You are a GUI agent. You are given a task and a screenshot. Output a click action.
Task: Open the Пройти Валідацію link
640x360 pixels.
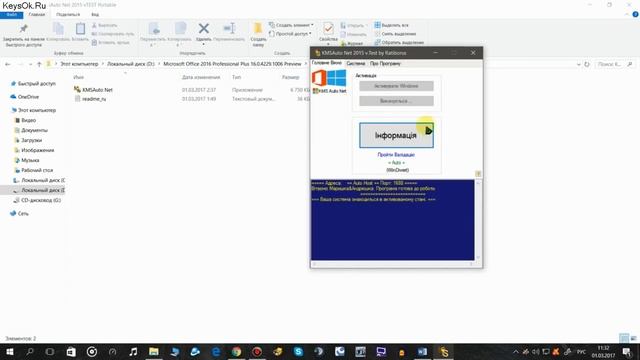(x=396, y=155)
